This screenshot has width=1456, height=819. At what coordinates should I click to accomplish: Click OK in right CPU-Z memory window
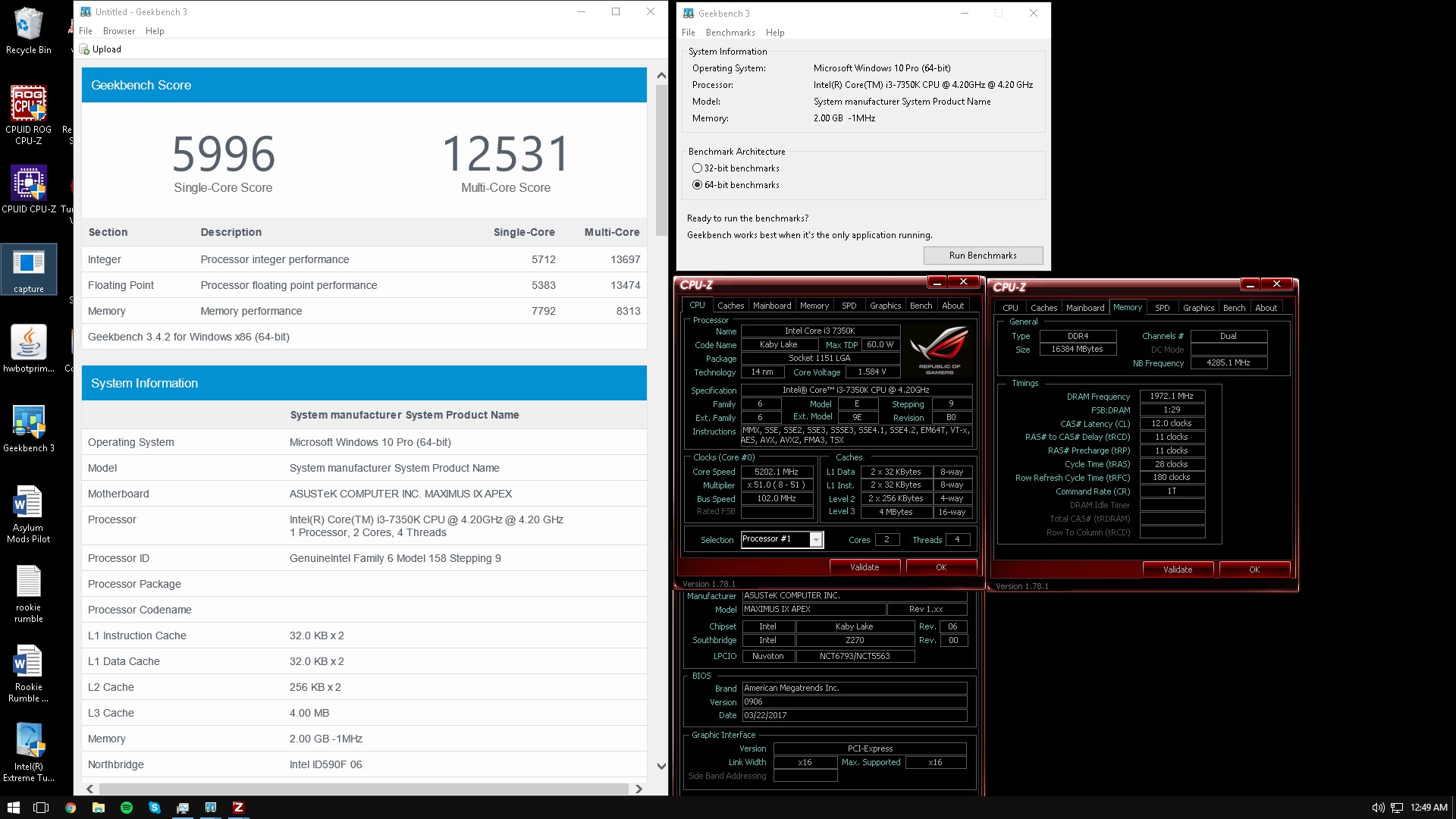pyautogui.click(x=1254, y=570)
